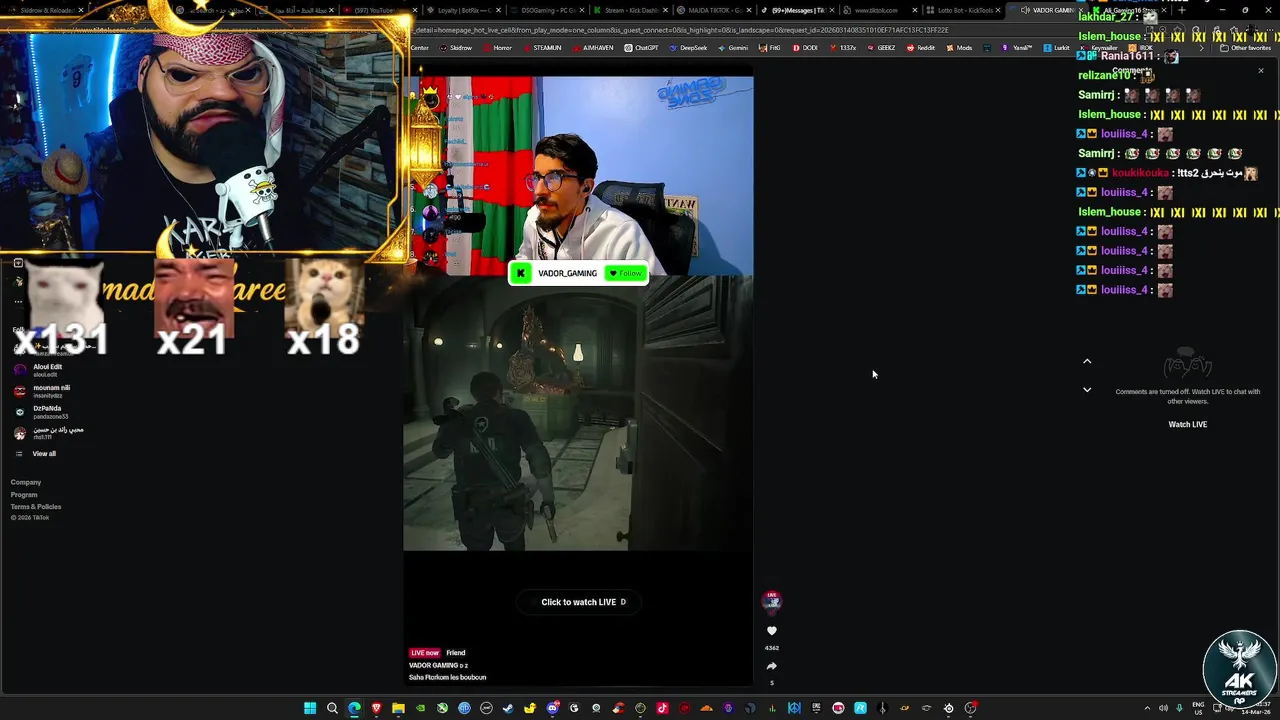Open the Windows Start menu
The width and height of the screenshot is (1280, 720).
[310, 708]
